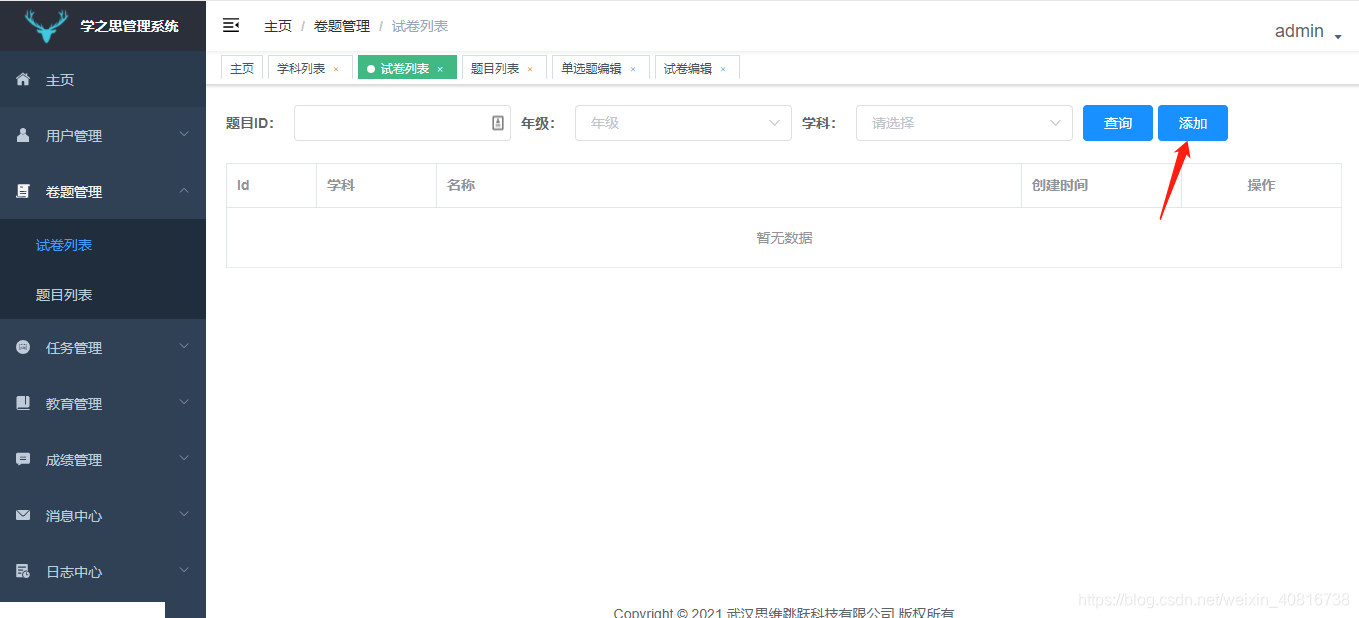Click the blue 查询 search button

(x=1117, y=122)
